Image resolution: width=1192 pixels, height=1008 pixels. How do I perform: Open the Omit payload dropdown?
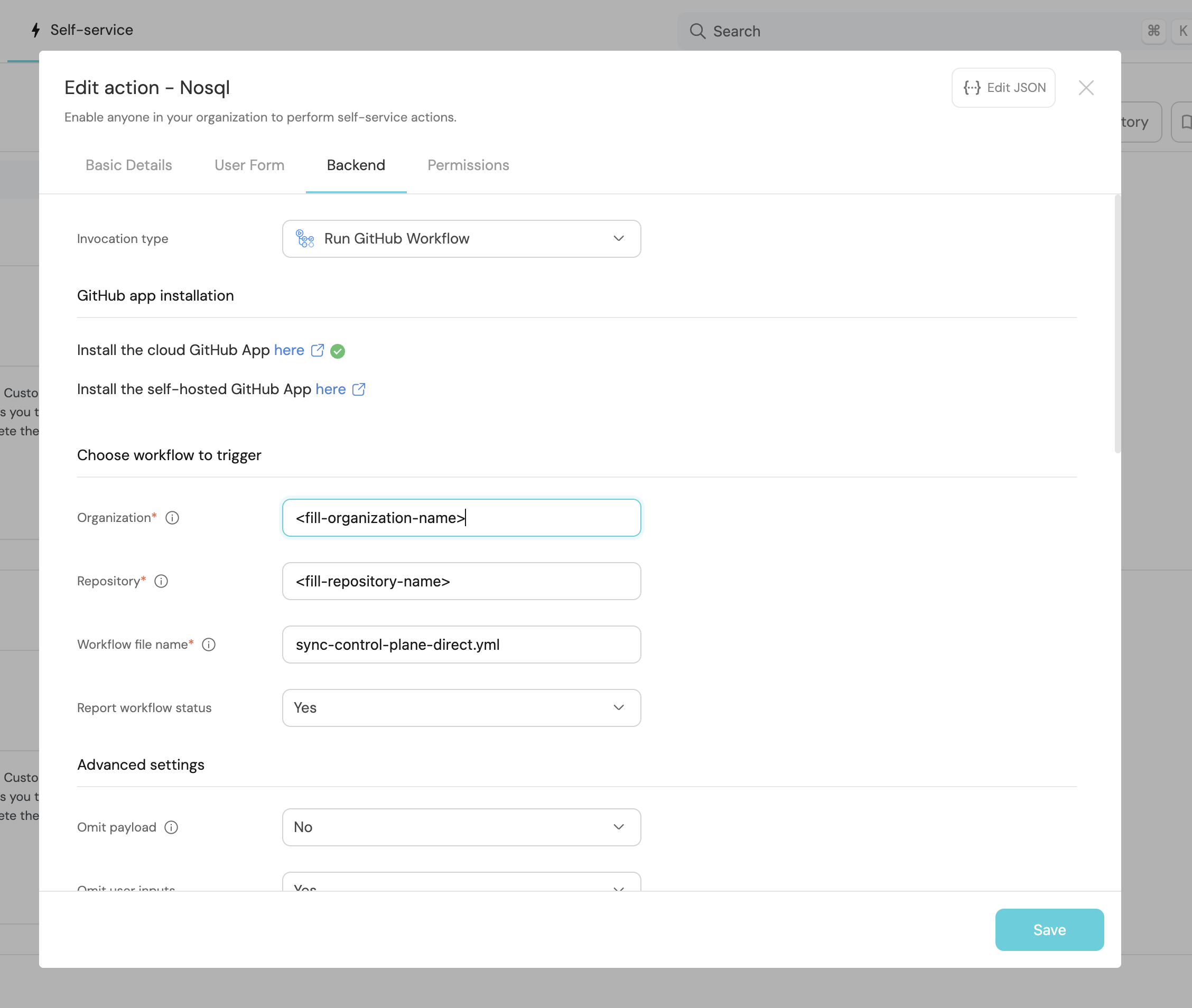tap(461, 827)
